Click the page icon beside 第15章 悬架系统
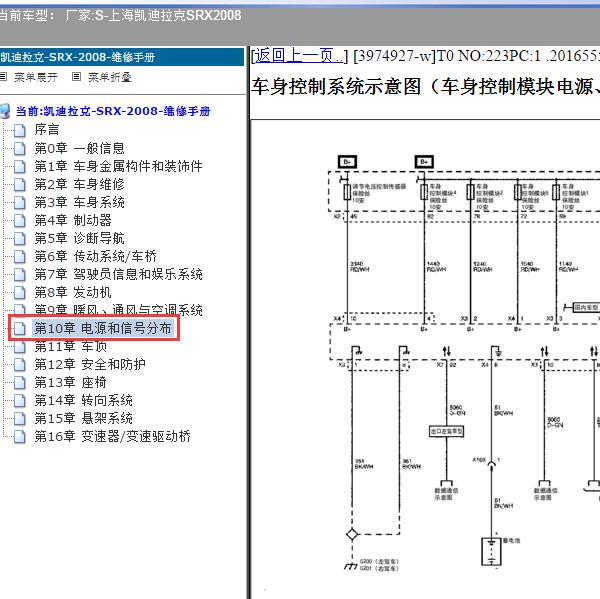The height and width of the screenshot is (599, 600). tap(20, 418)
